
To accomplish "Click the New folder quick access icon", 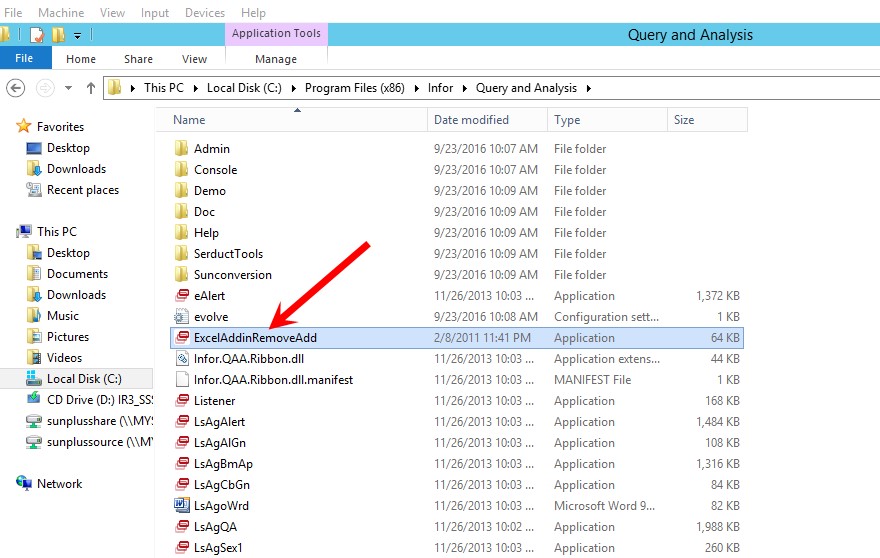I will coord(58,35).
